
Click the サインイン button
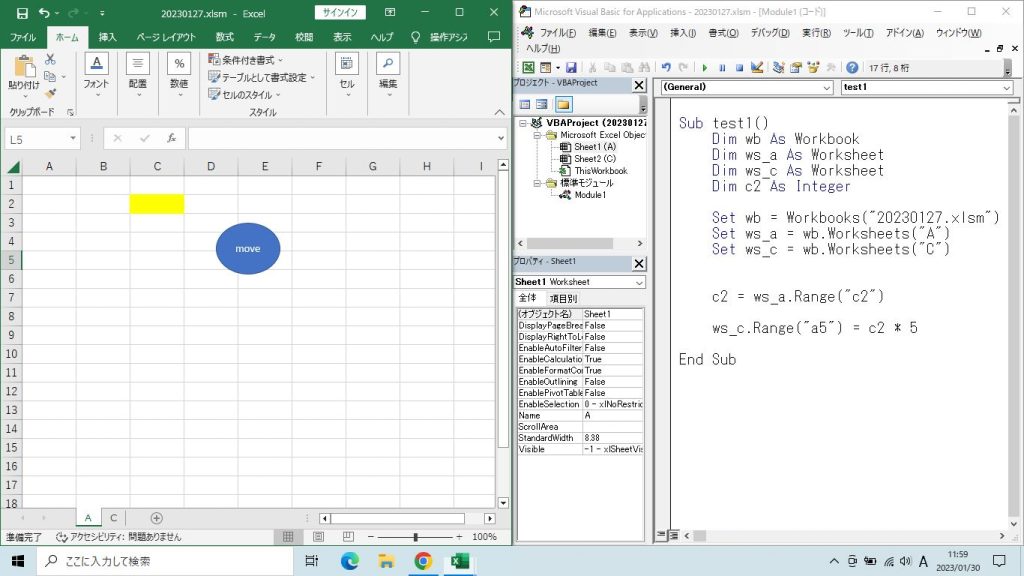[338, 13]
